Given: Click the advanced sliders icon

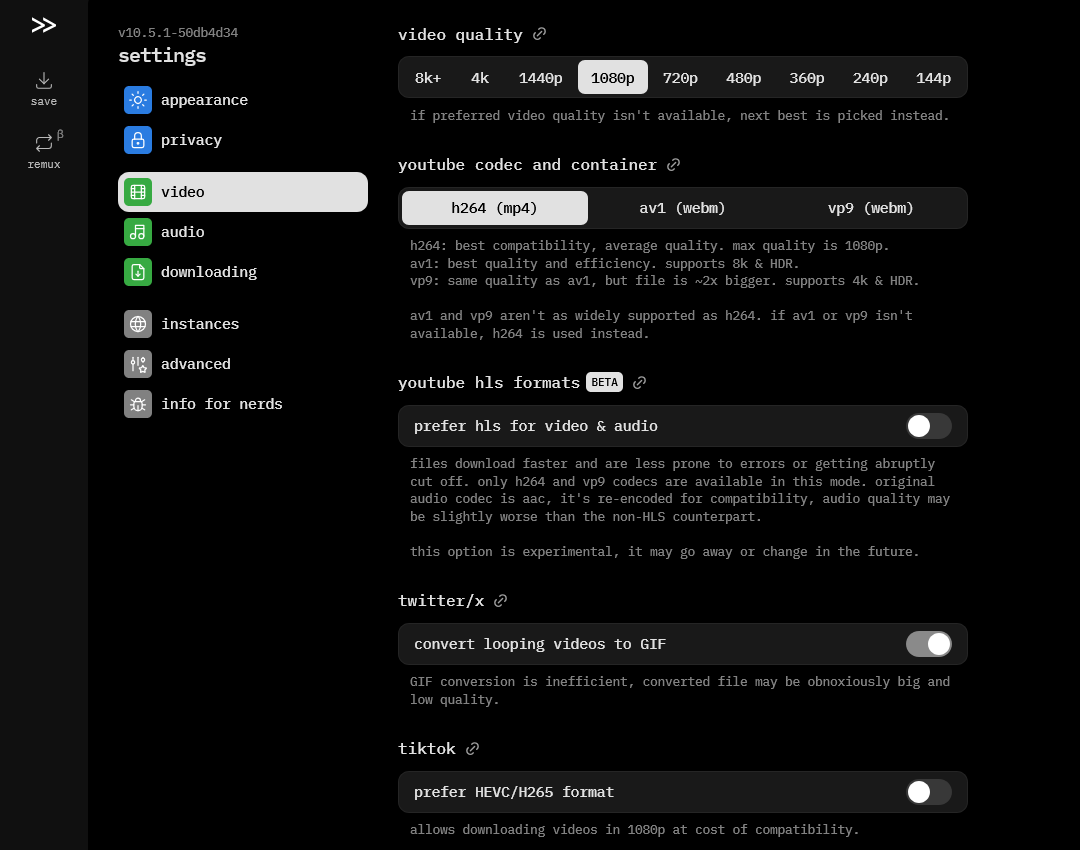Looking at the screenshot, I should (138, 364).
